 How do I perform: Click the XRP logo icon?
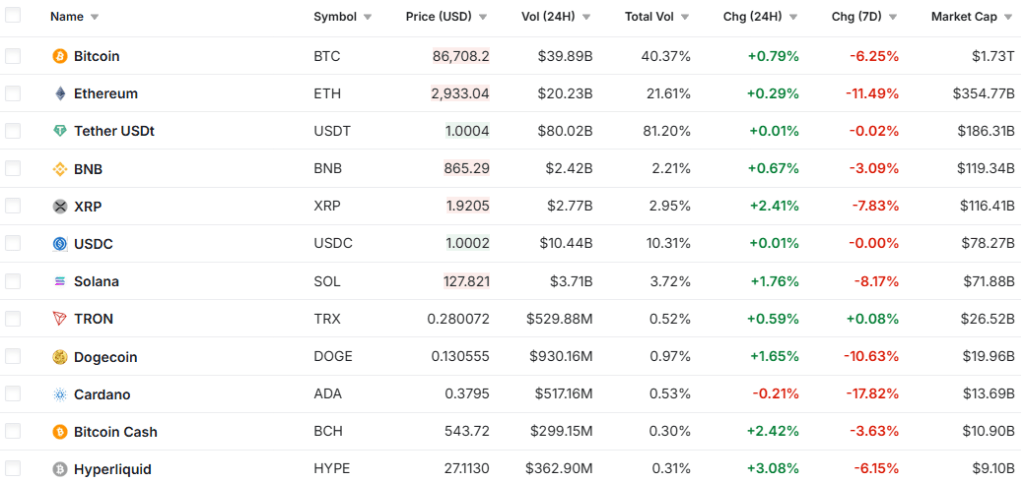pos(60,206)
